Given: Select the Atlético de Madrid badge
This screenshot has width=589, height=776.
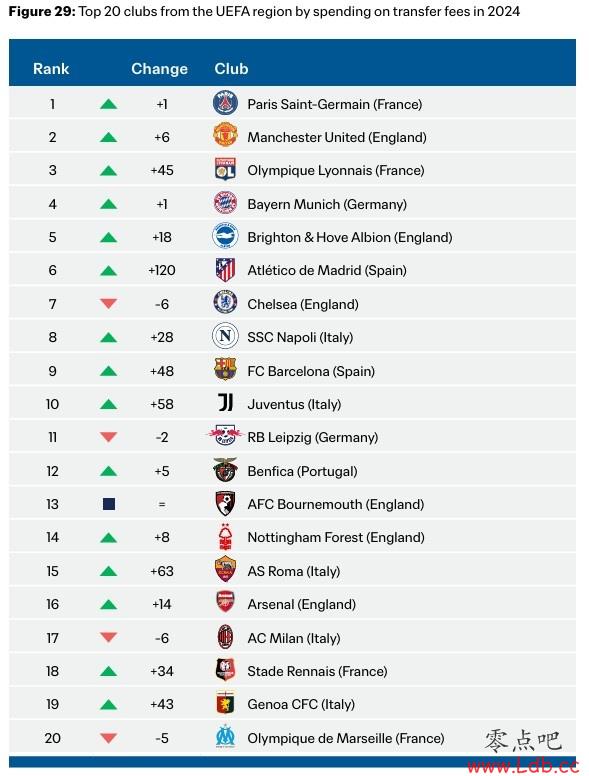Looking at the screenshot, I should pos(225,270).
